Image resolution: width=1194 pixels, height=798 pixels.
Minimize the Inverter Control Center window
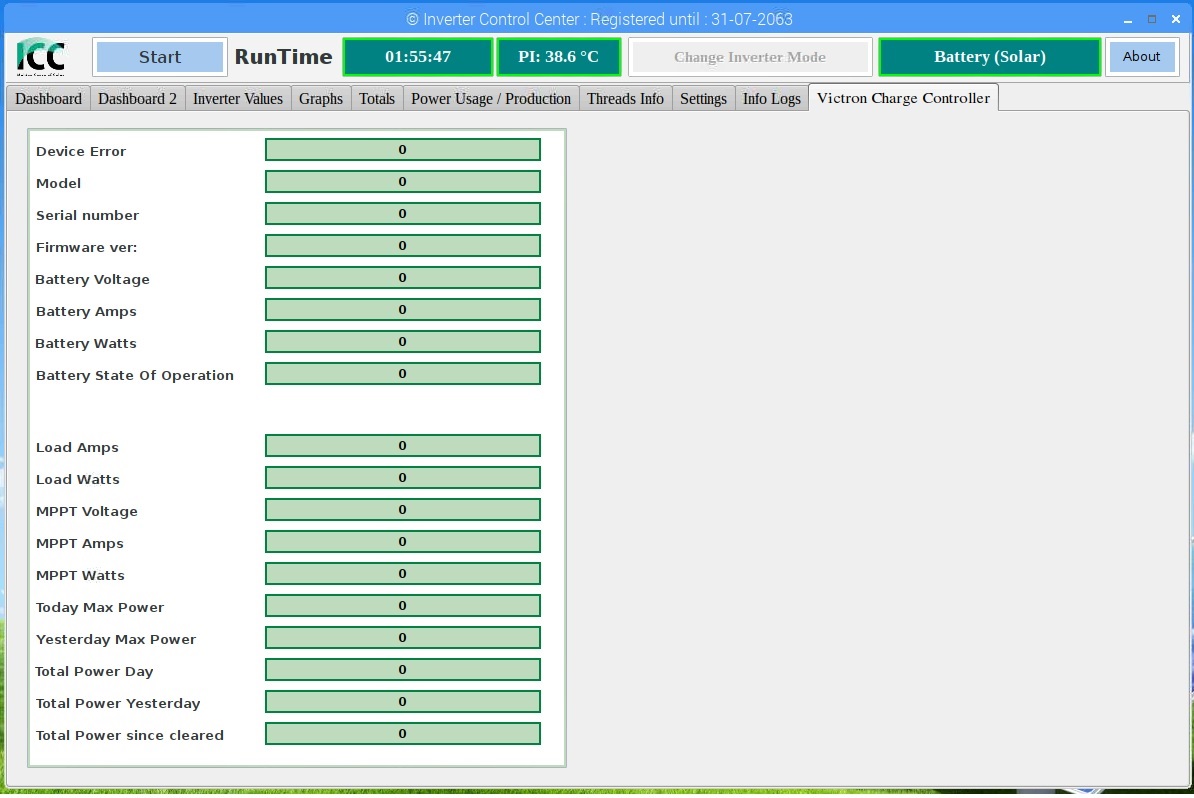[x=1128, y=20]
